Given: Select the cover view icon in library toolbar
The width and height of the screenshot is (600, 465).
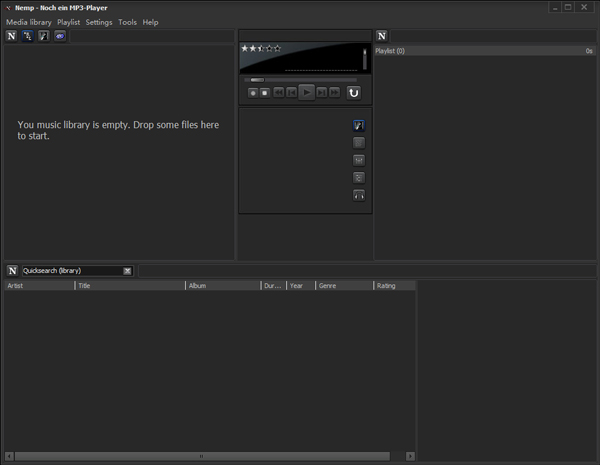Looking at the screenshot, I should pyautogui.click(x=43, y=36).
